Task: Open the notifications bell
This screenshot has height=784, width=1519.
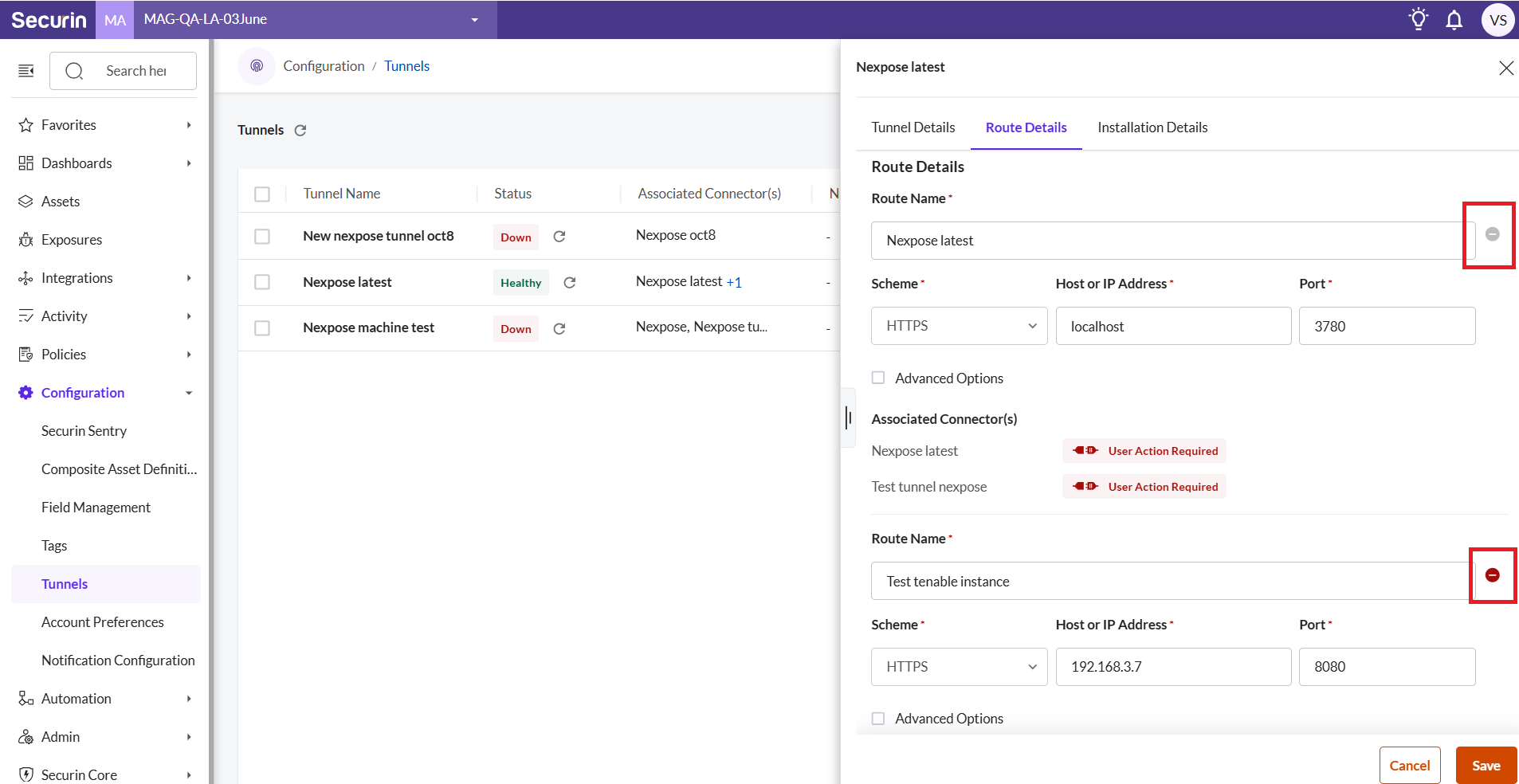Action: coord(1454,20)
